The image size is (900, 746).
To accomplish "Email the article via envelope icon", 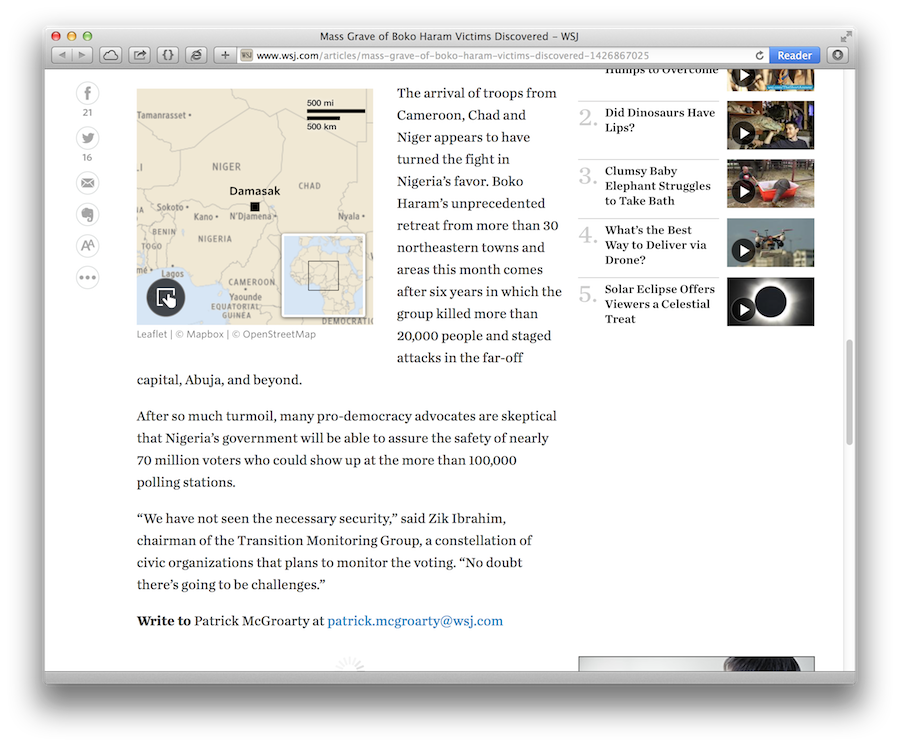I will pyautogui.click(x=87, y=183).
